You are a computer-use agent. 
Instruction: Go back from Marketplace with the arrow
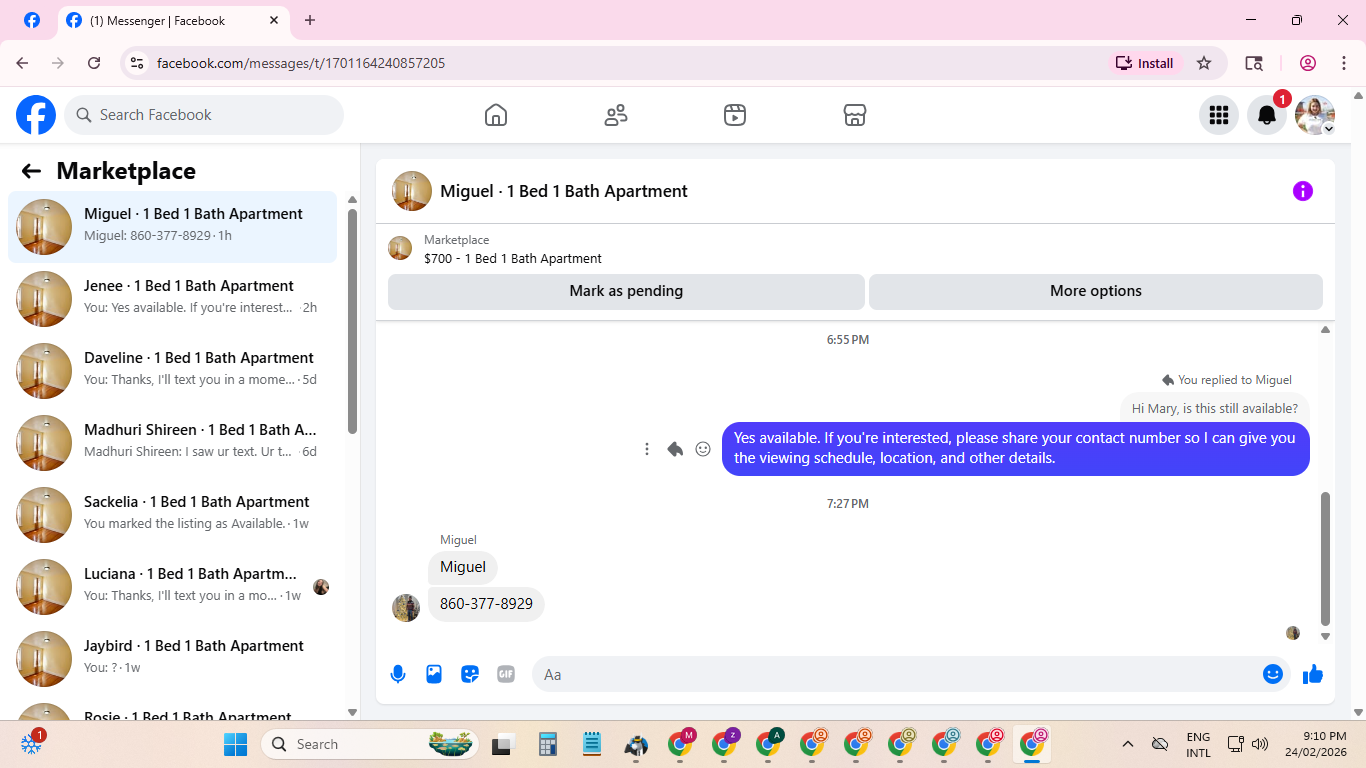(x=31, y=171)
